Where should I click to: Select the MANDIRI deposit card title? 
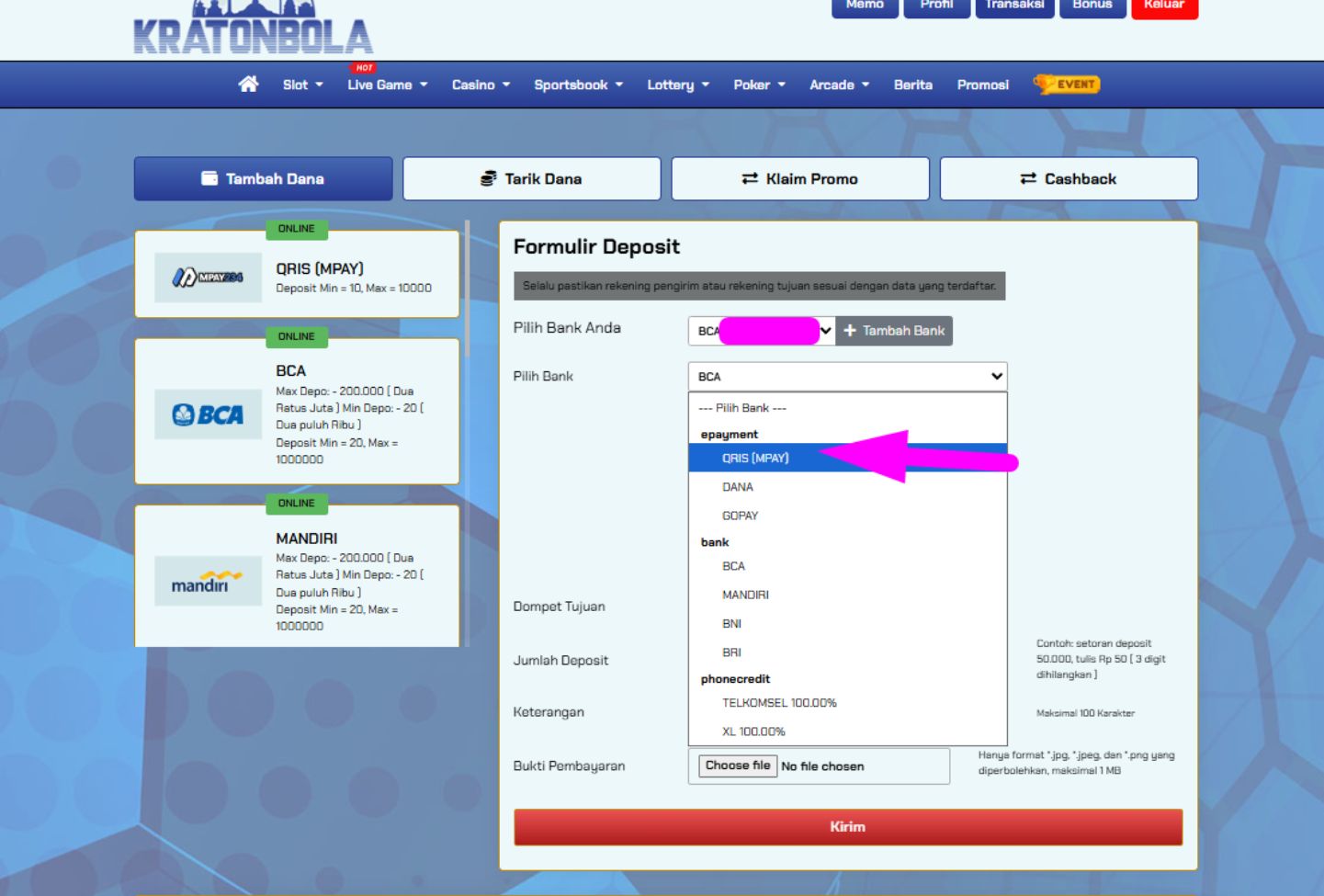307,539
